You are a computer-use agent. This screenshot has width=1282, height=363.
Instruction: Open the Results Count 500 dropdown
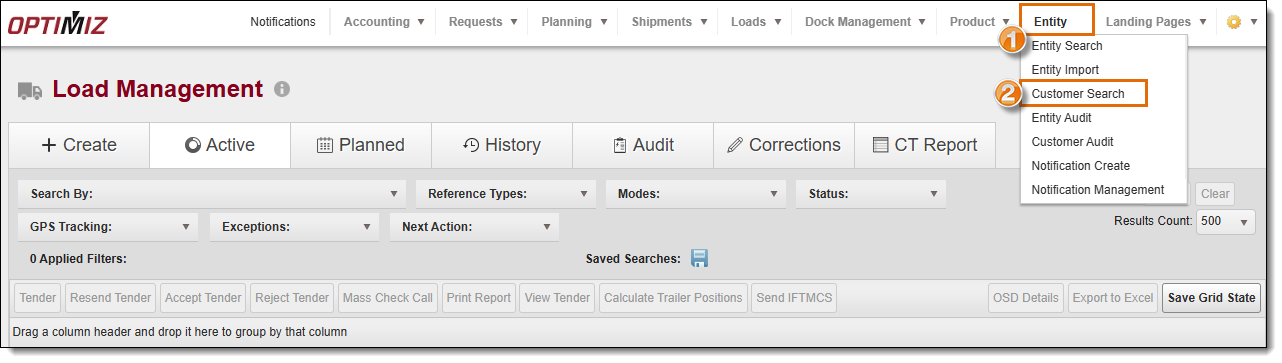point(1226,222)
